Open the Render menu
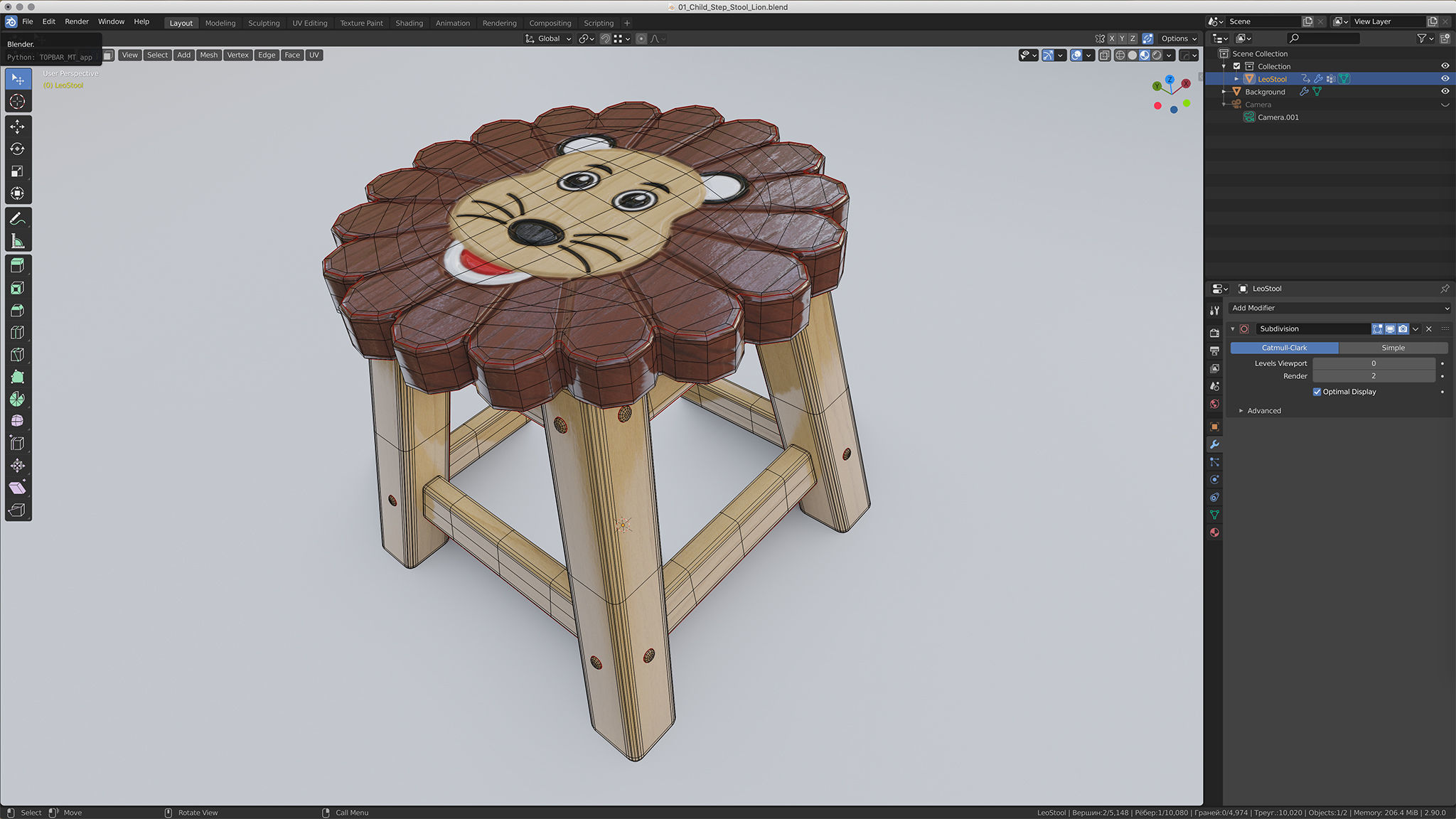Screen dimensions: 1456x819 tap(77, 21)
